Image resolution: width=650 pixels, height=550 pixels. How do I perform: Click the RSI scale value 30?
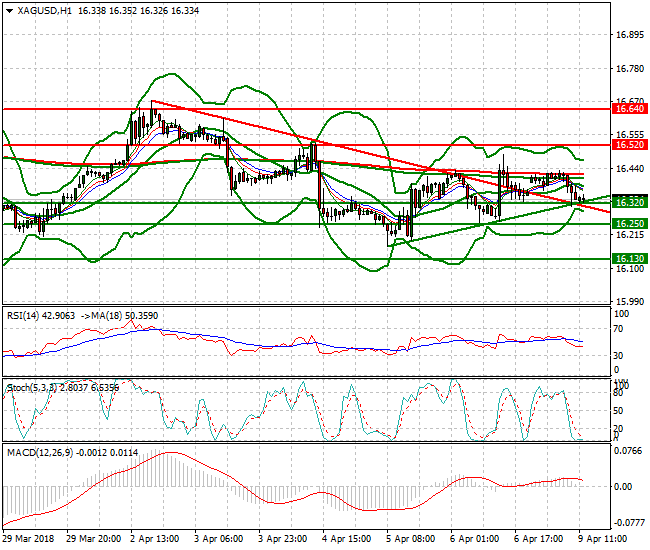[x=618, y=356]
